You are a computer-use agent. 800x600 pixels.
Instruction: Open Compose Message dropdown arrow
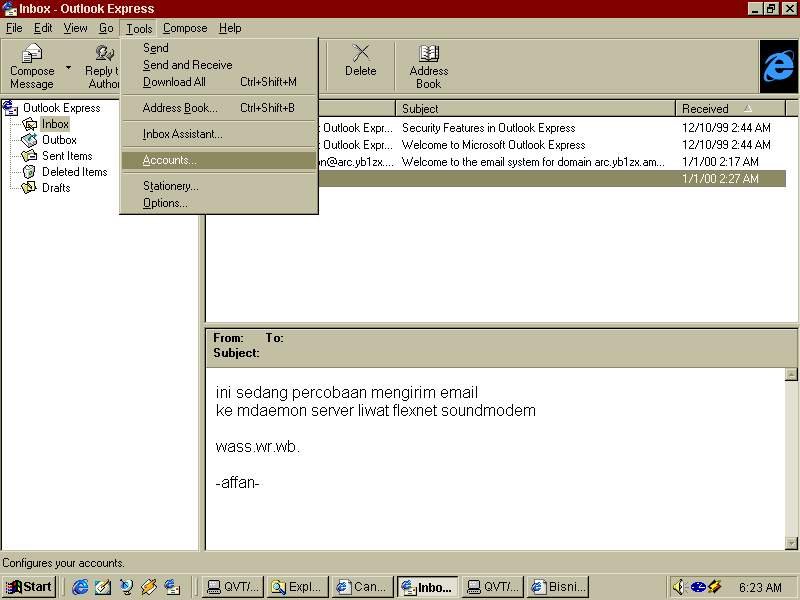(x=69, y=68)
